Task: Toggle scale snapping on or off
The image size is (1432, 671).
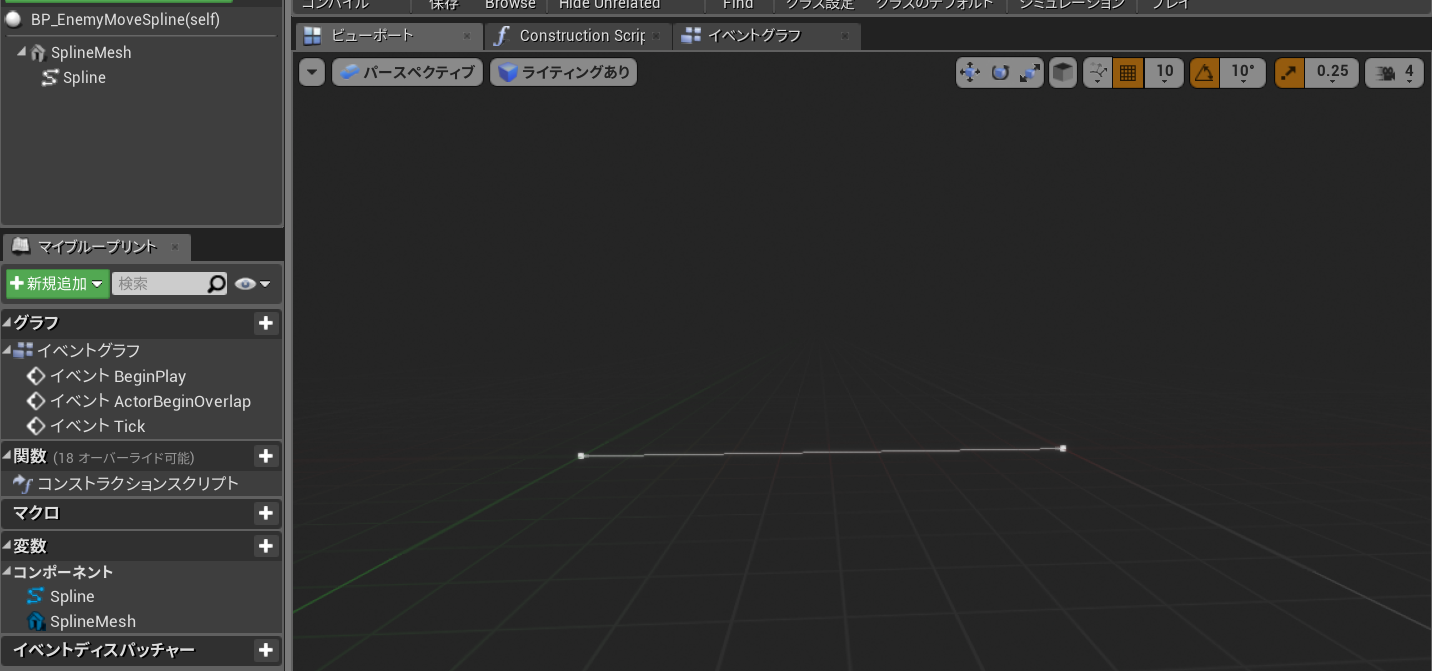Action: (x=1289, y=72)
